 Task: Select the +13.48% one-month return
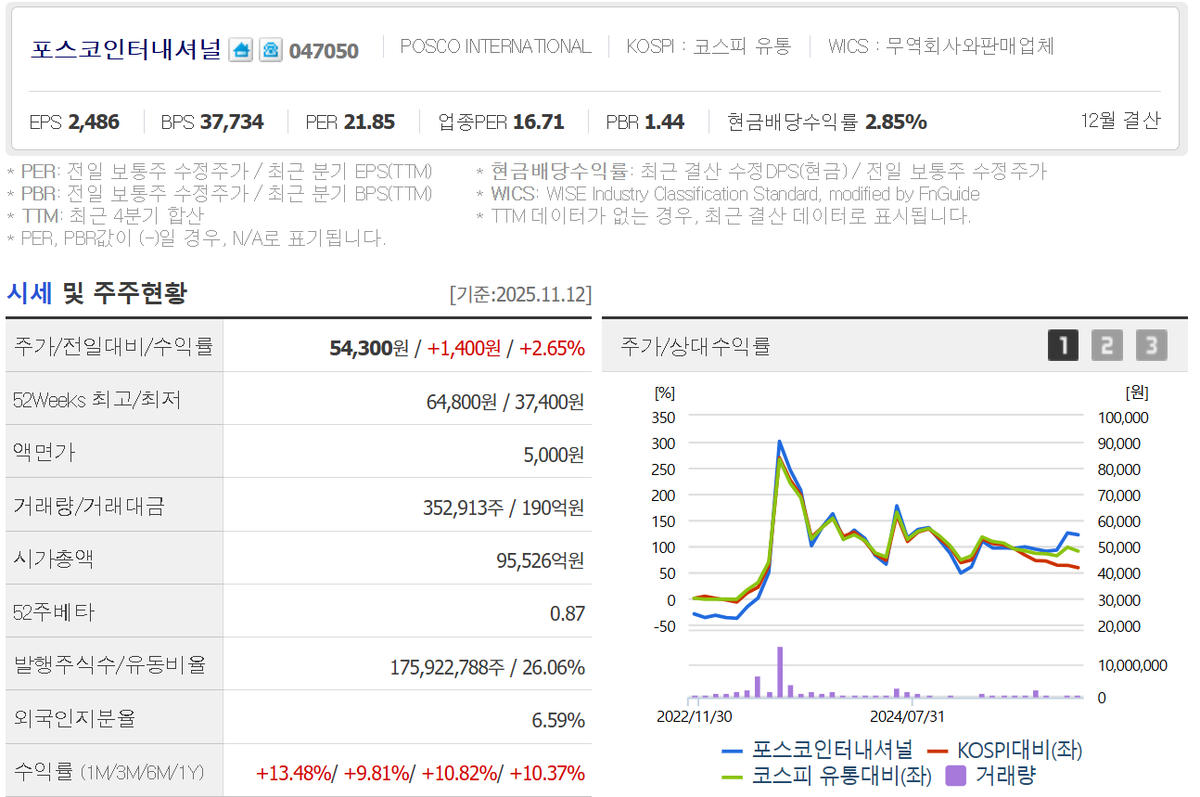(x=293, y=772)
